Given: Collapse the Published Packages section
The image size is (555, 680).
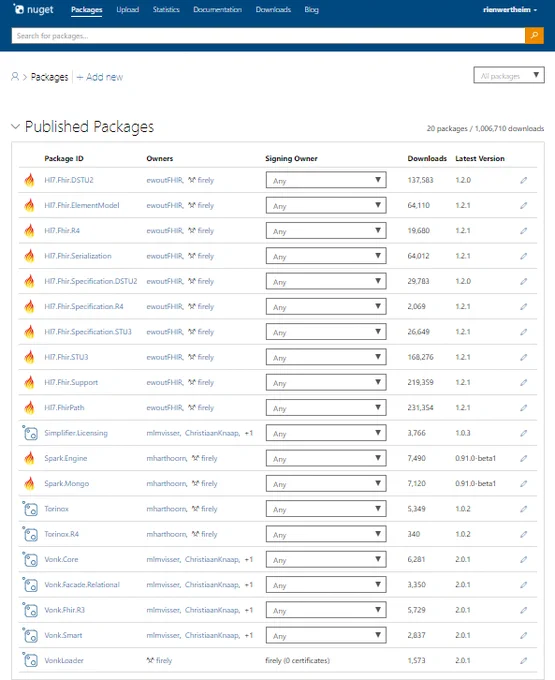Looking at the screenshot, I should (16, 127).
